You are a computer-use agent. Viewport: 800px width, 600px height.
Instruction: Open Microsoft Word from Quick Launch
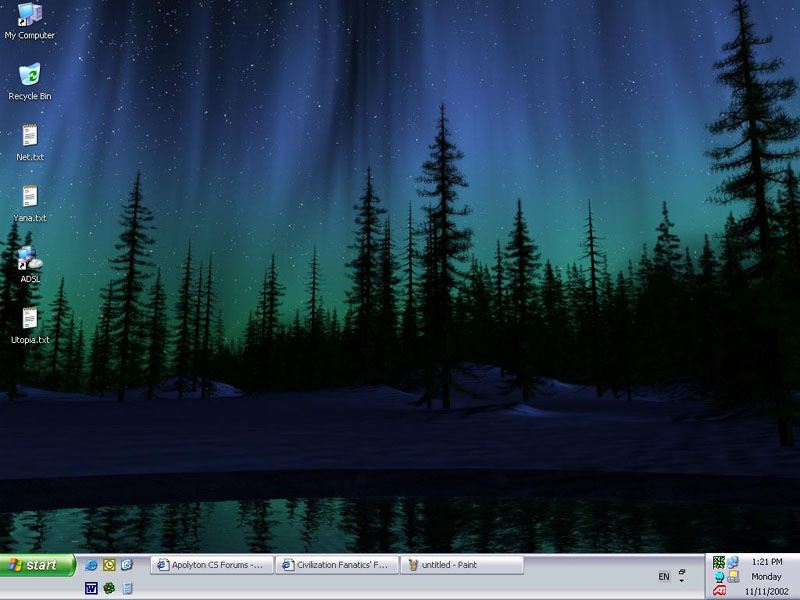[91, 588]
